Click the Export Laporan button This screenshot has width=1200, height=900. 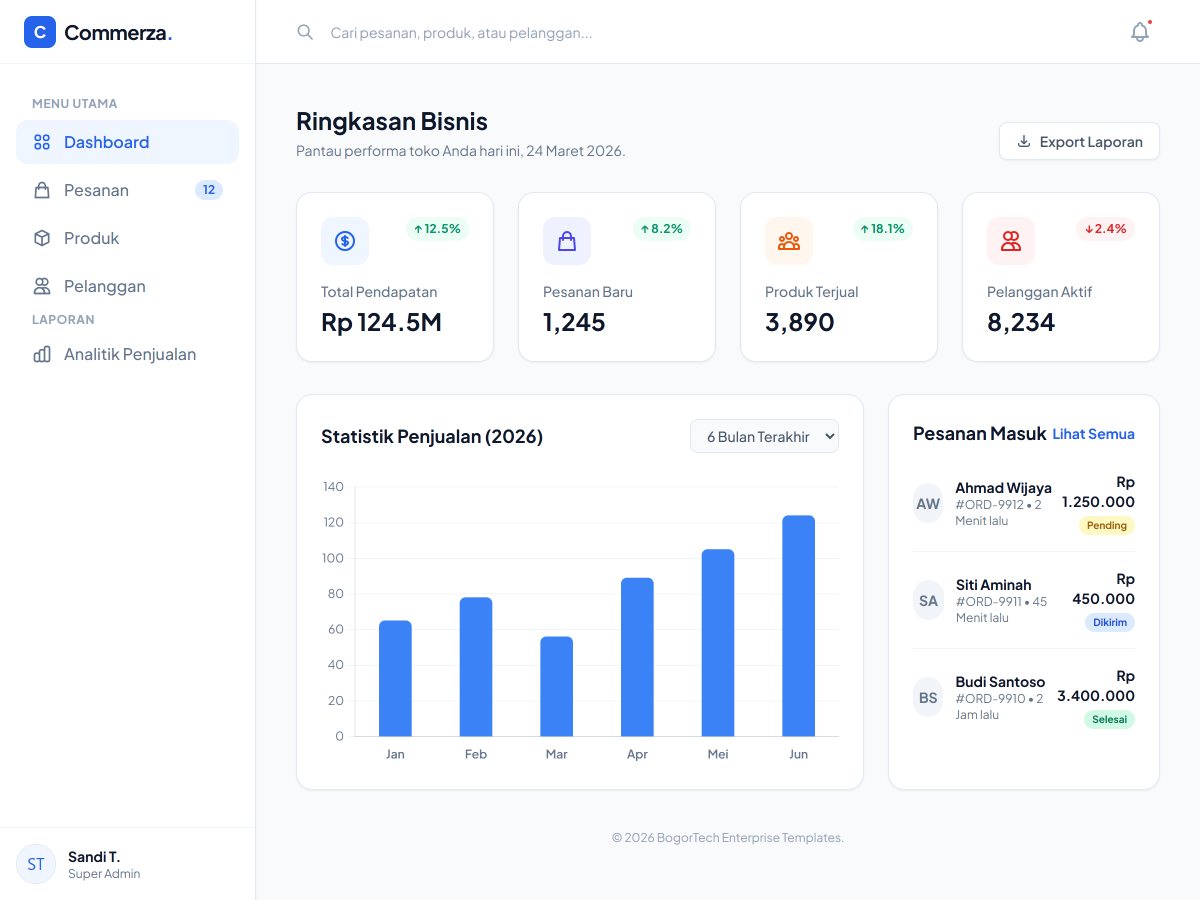coord(1079,141)
